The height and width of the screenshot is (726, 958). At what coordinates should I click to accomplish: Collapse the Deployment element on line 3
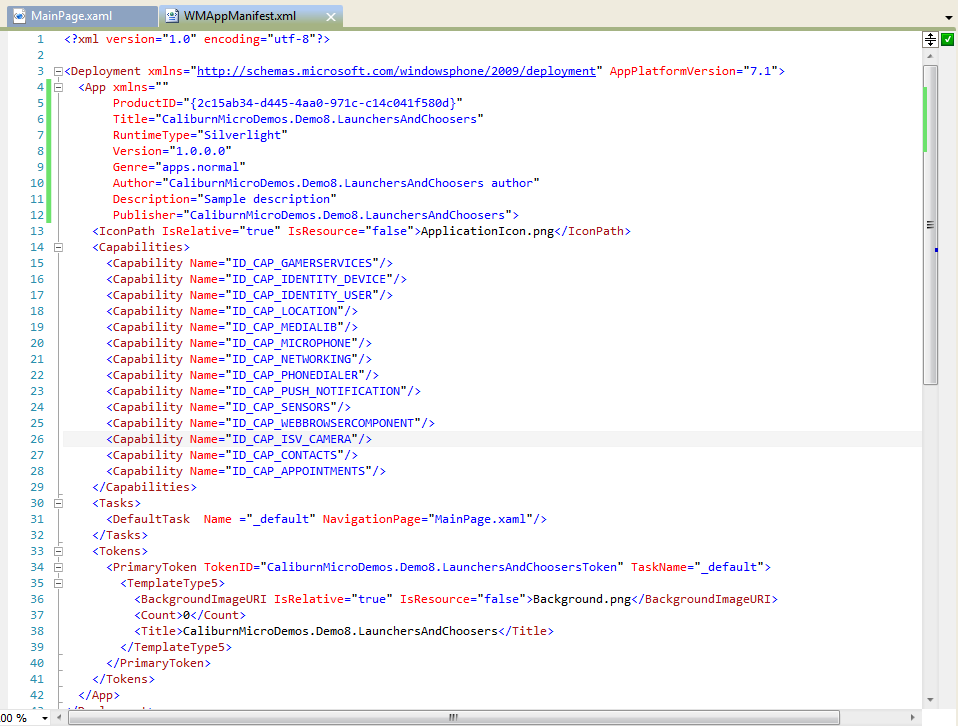(58, 72)
